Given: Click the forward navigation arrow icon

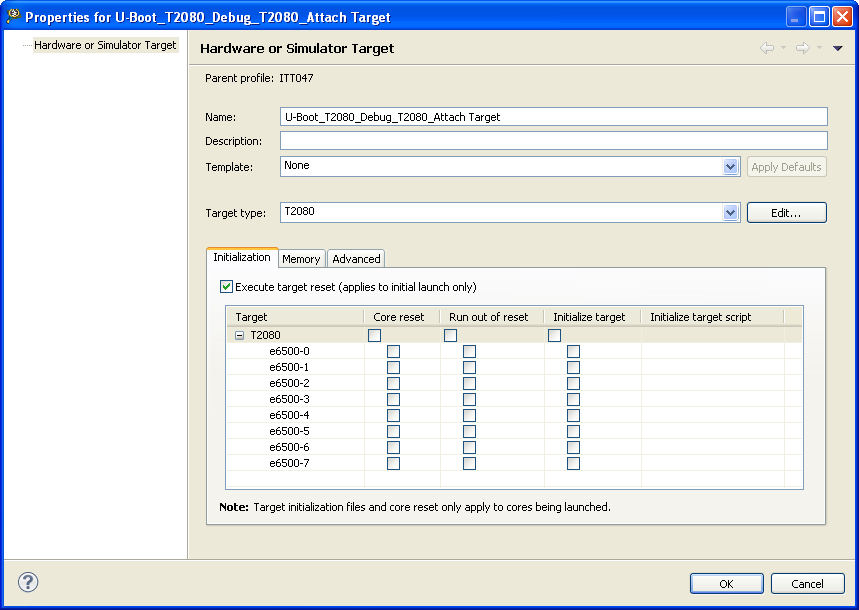Looking at the screenshot, I should click(x=802, y=48).
